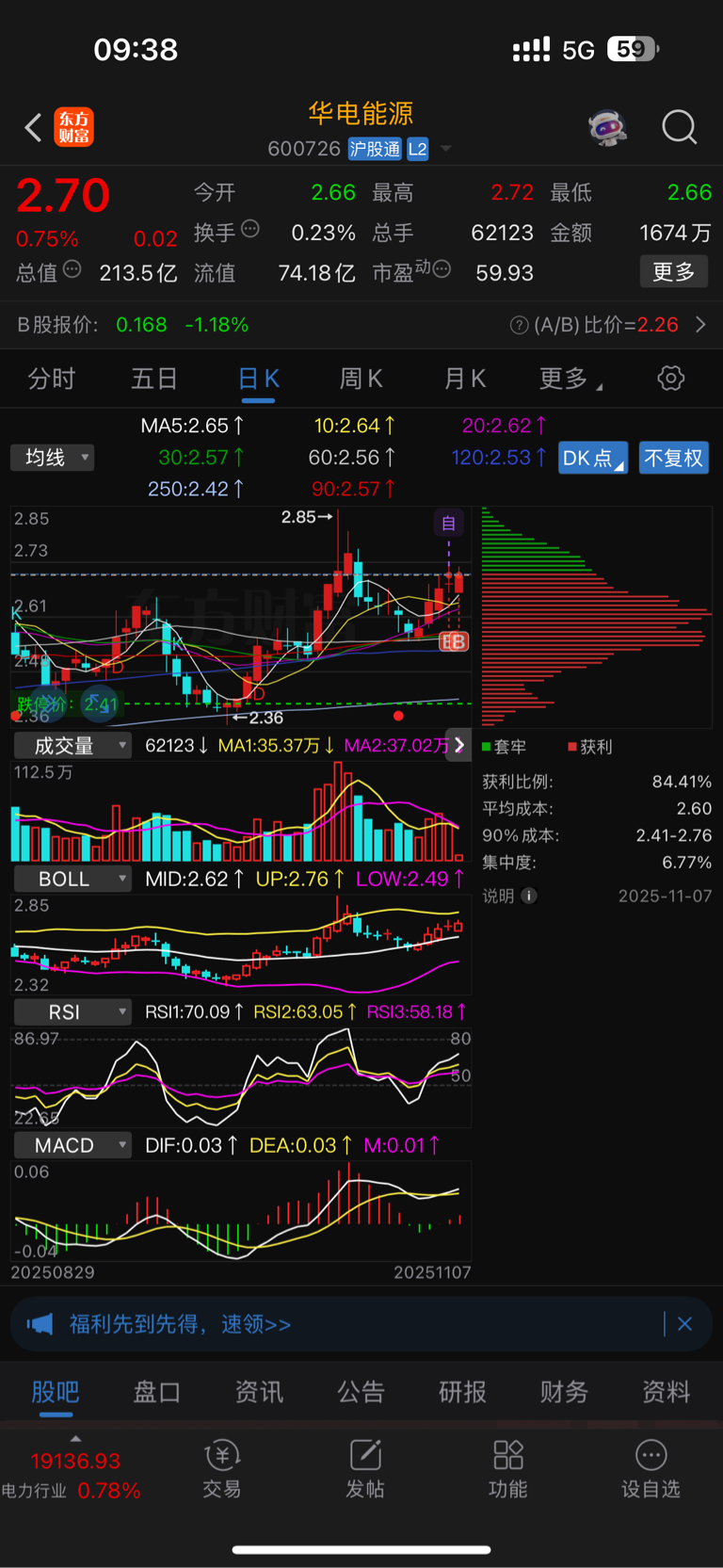Switch to 周K chart tab

361,379
